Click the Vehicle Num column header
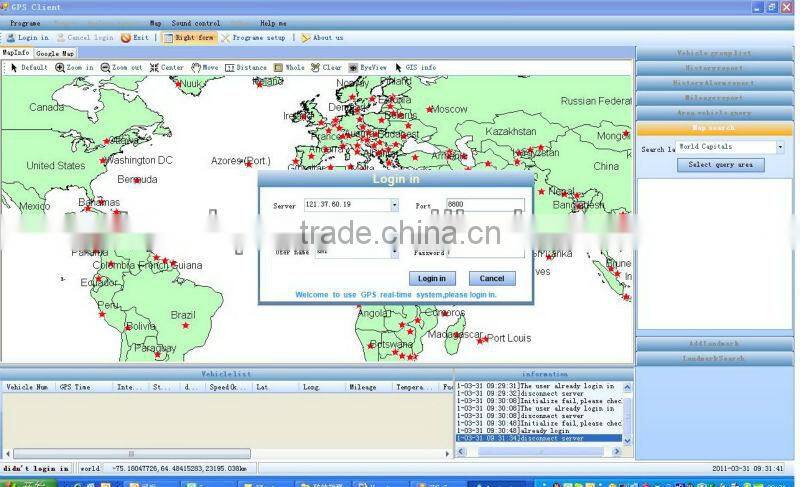The height and width of the screenshot is (487, 800). 27,388
